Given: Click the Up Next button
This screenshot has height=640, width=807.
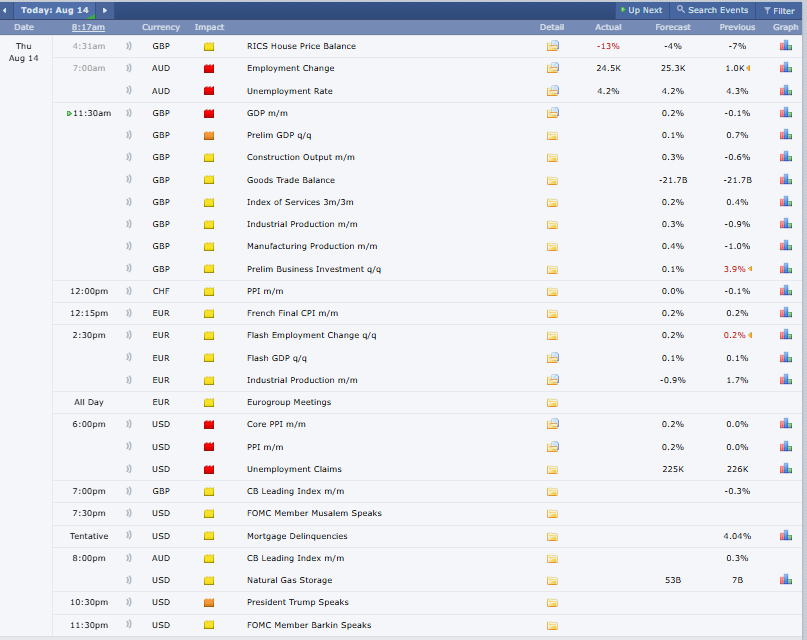Looking at the screenshot, I should [641, 10].
